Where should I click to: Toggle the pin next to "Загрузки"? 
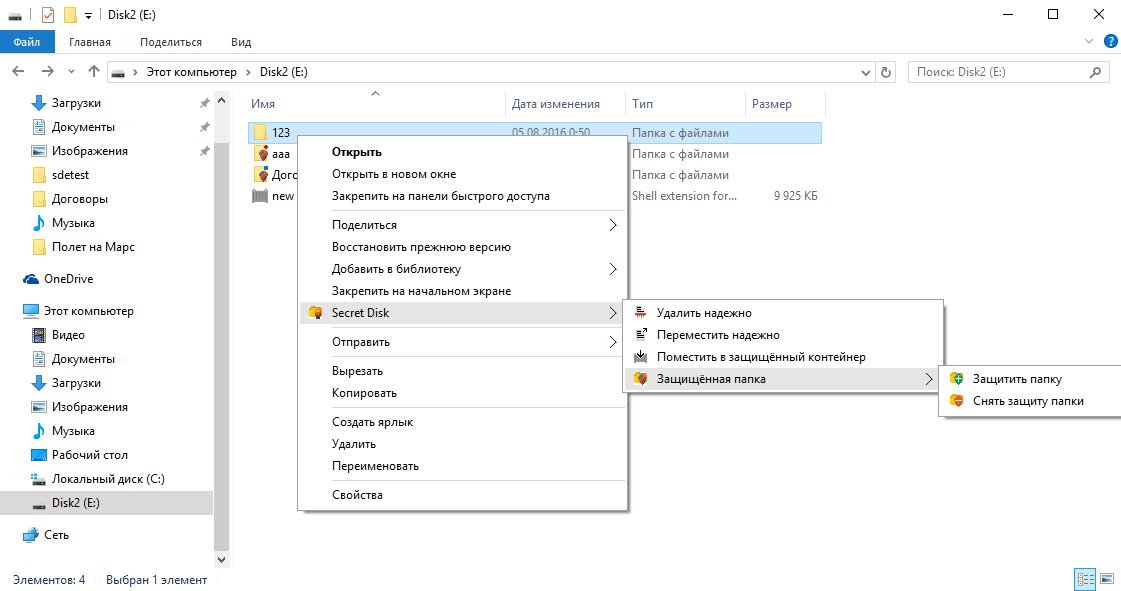(204, 102)
